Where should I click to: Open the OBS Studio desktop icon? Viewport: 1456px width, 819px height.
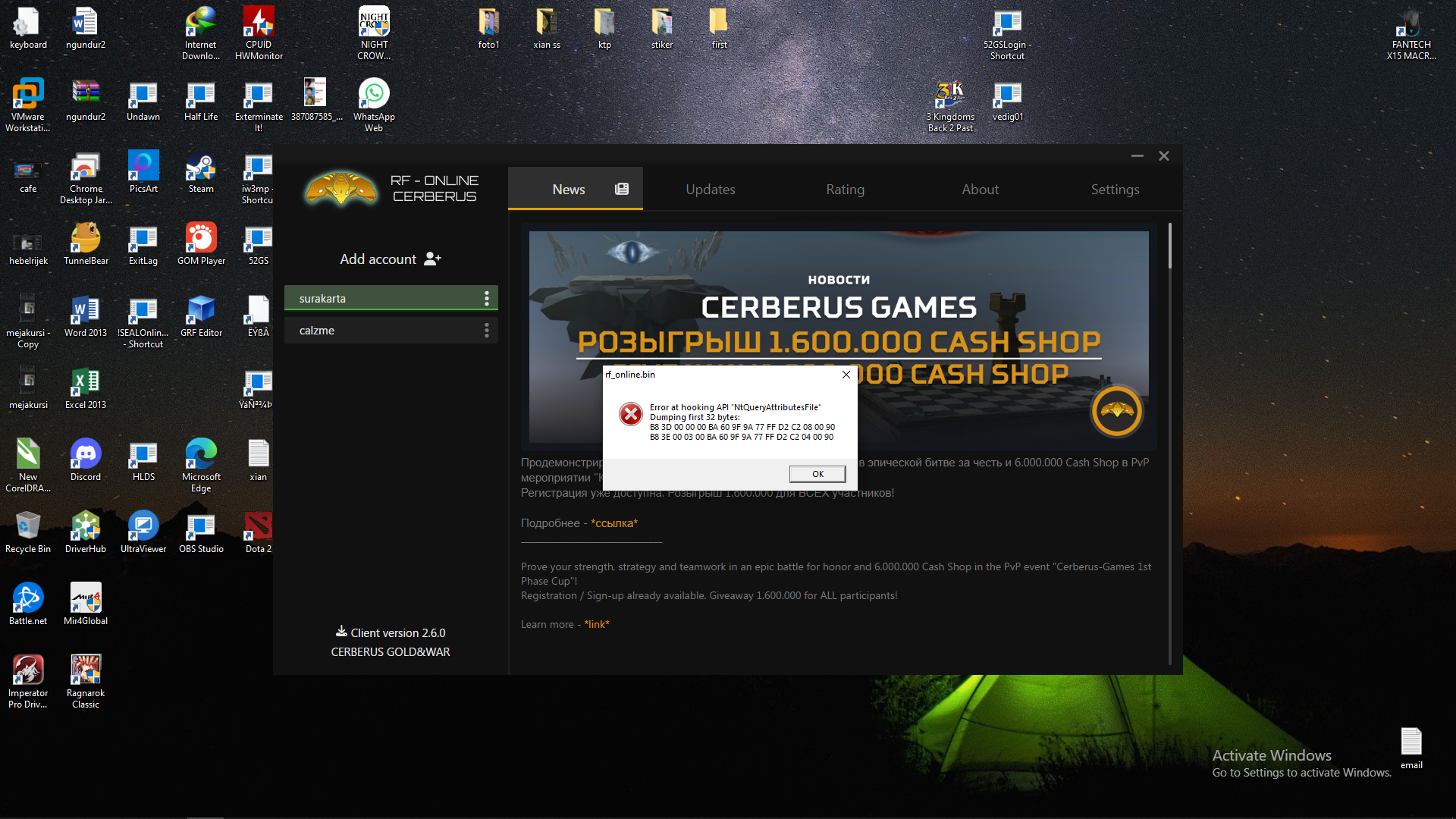pyautogui.click(x=201, y=532)
